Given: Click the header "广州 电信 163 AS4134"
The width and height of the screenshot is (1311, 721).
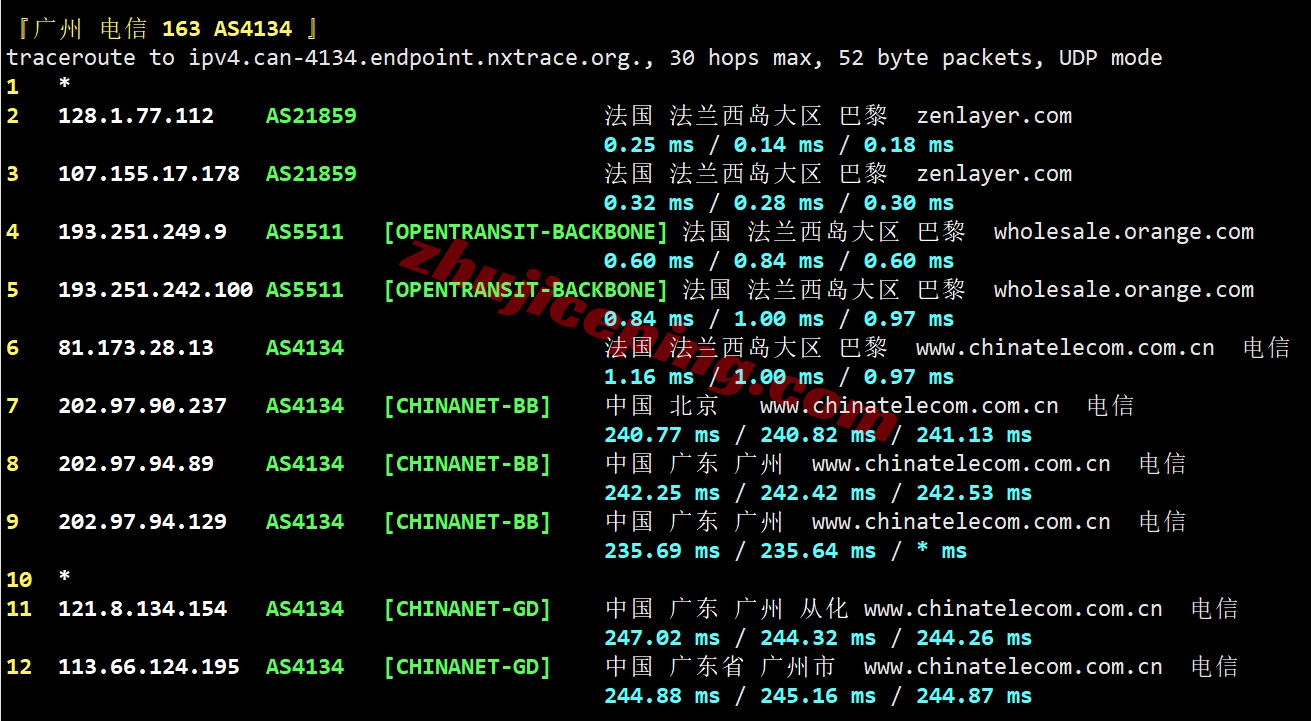Looking at the screenshot, I should coord(164,29).
